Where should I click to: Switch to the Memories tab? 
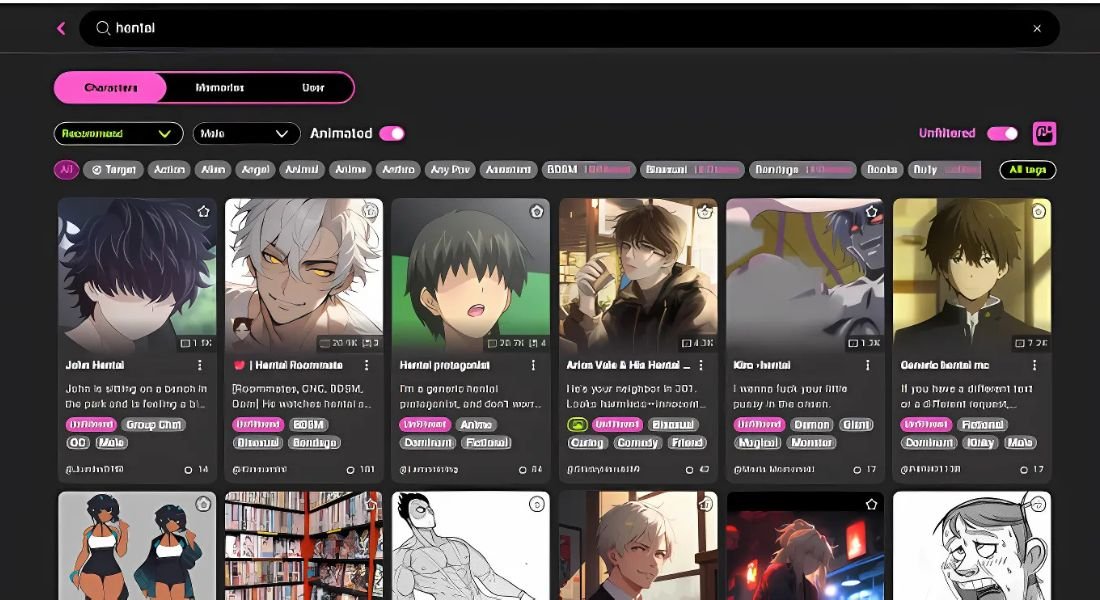pos(219,88)
